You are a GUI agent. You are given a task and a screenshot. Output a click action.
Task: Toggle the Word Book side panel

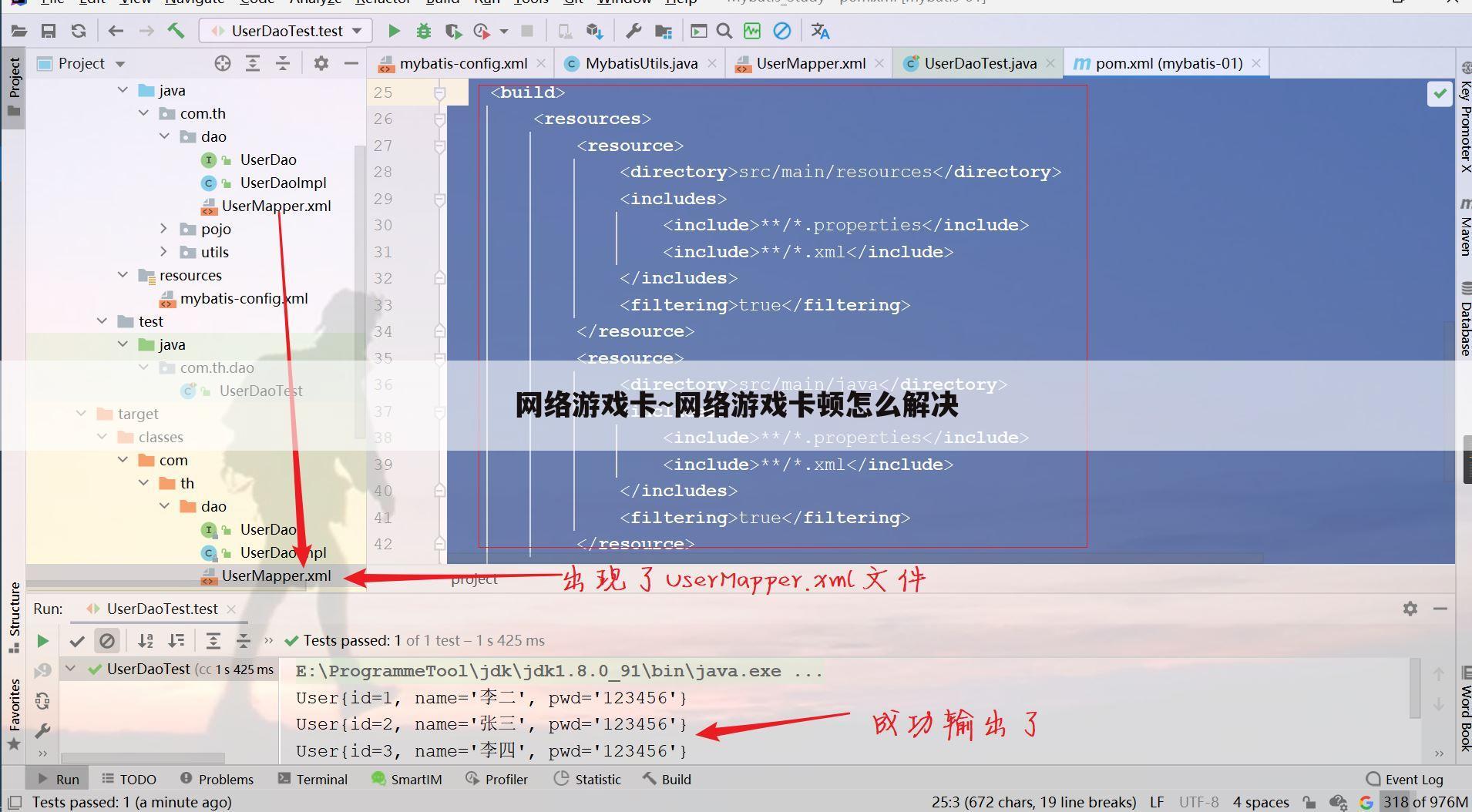point(1464,708)
